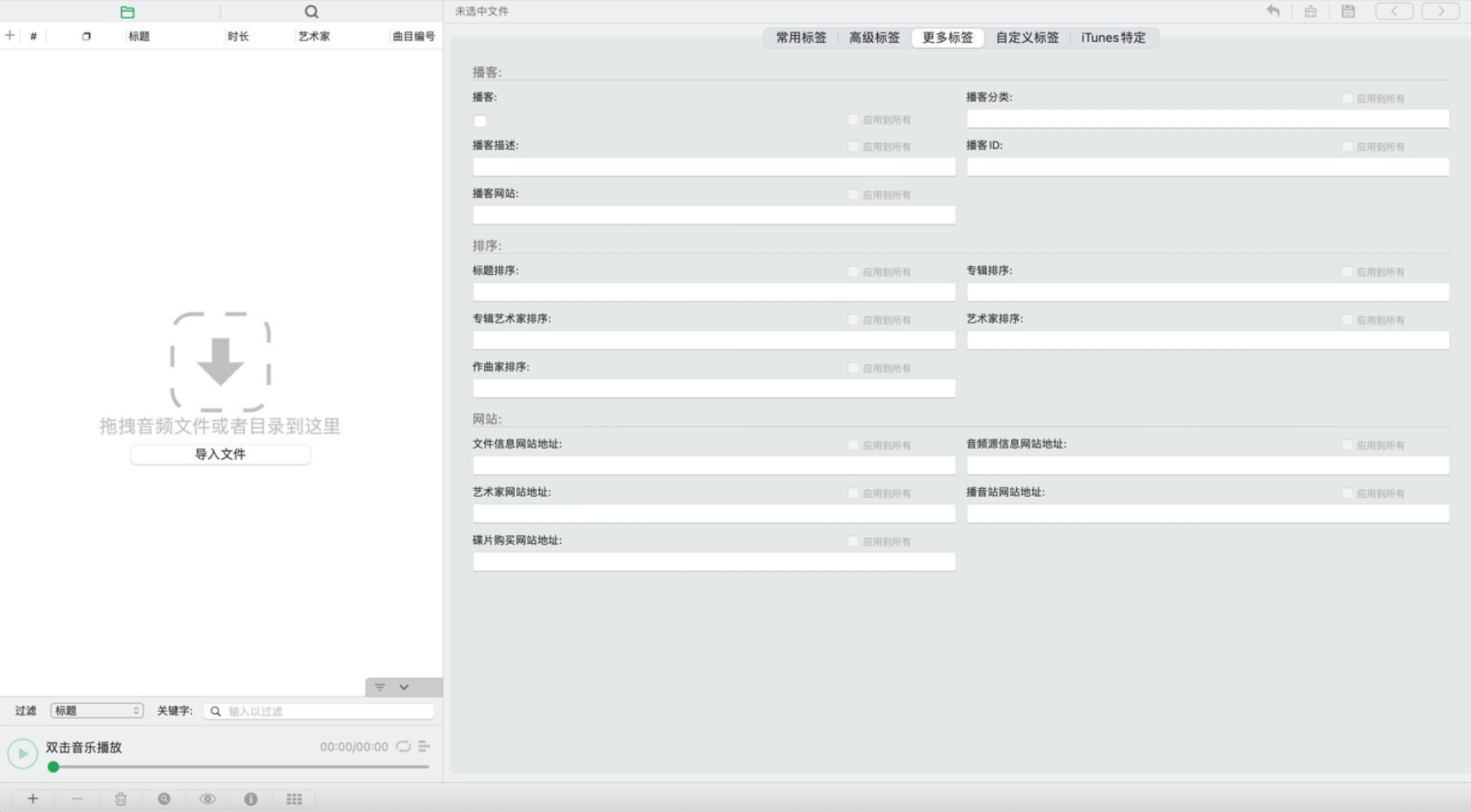
Task: Click the trash delete icon
Action: pos(121,798)
